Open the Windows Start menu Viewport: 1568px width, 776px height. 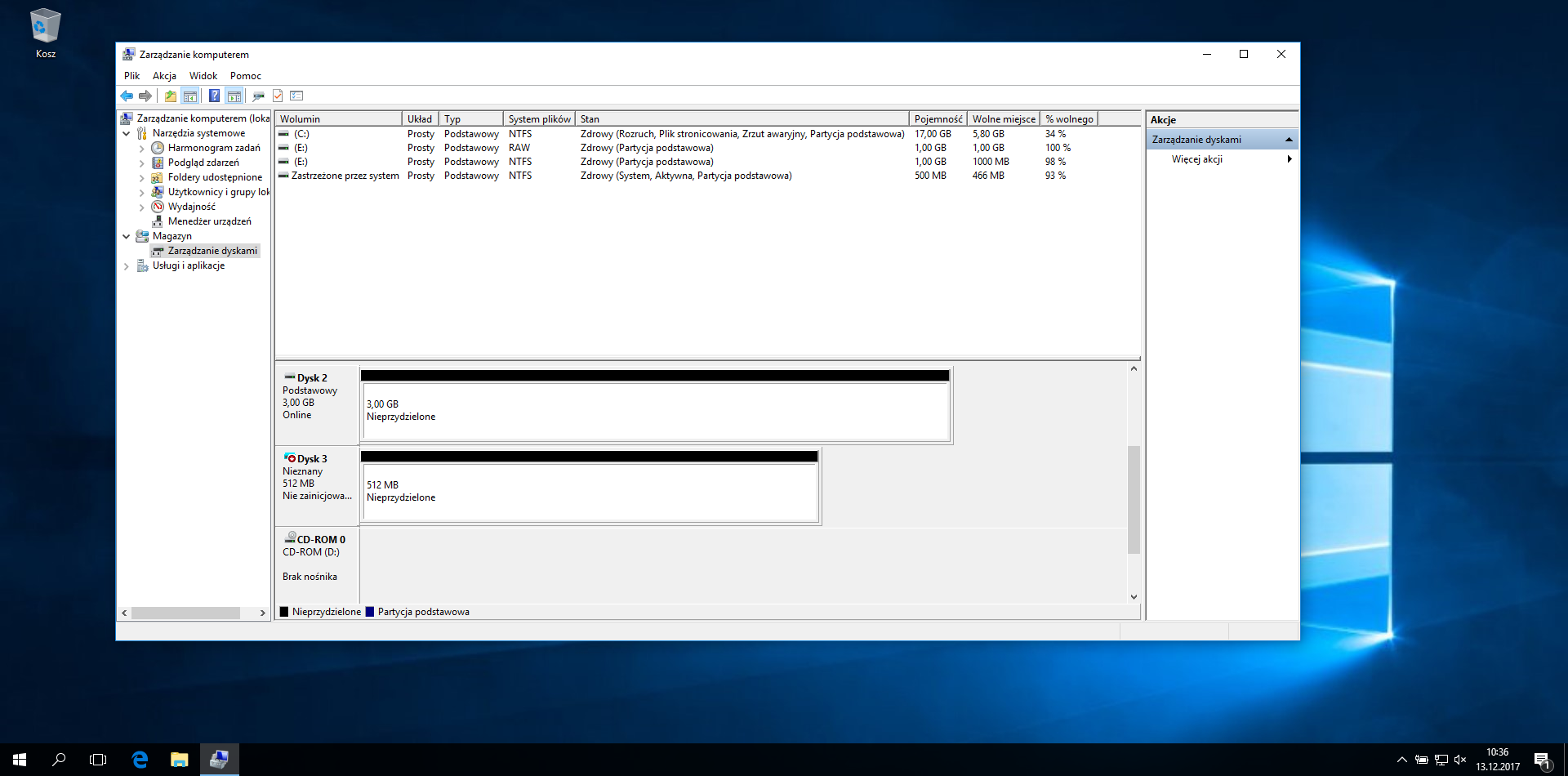(x=20, y=760)
